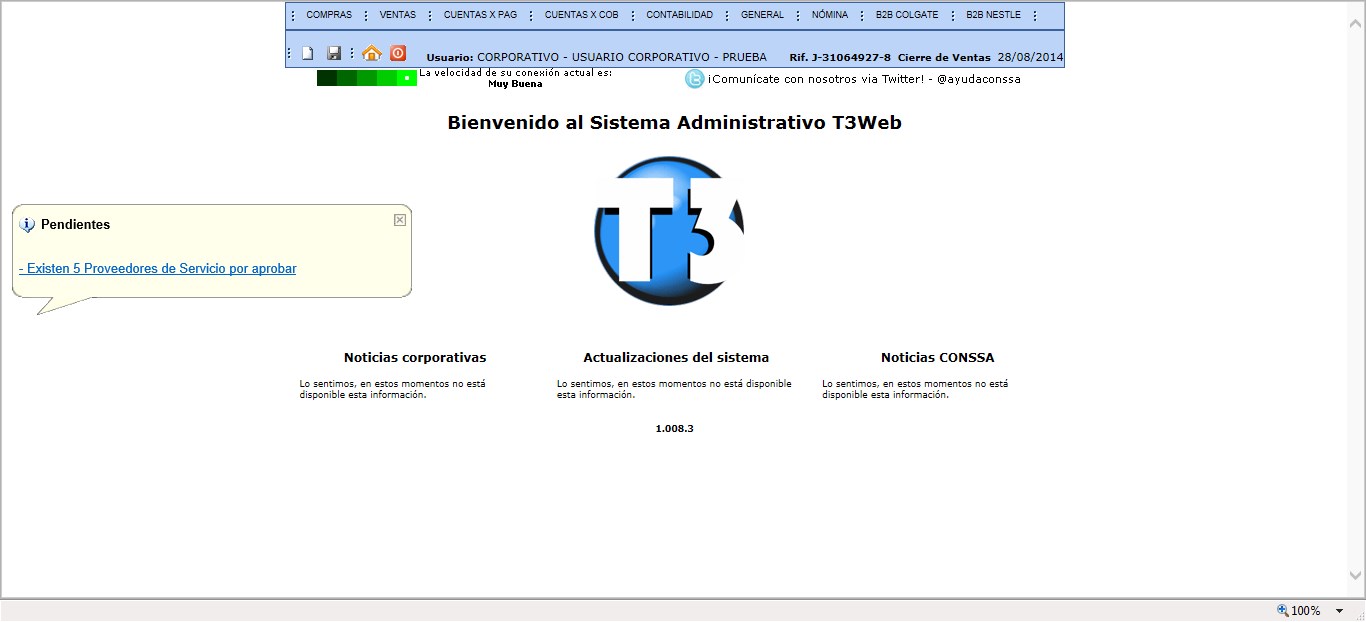Click the version number 1.008.3
This screenshot has height=622, width=1366.
[x=674, y=428]
